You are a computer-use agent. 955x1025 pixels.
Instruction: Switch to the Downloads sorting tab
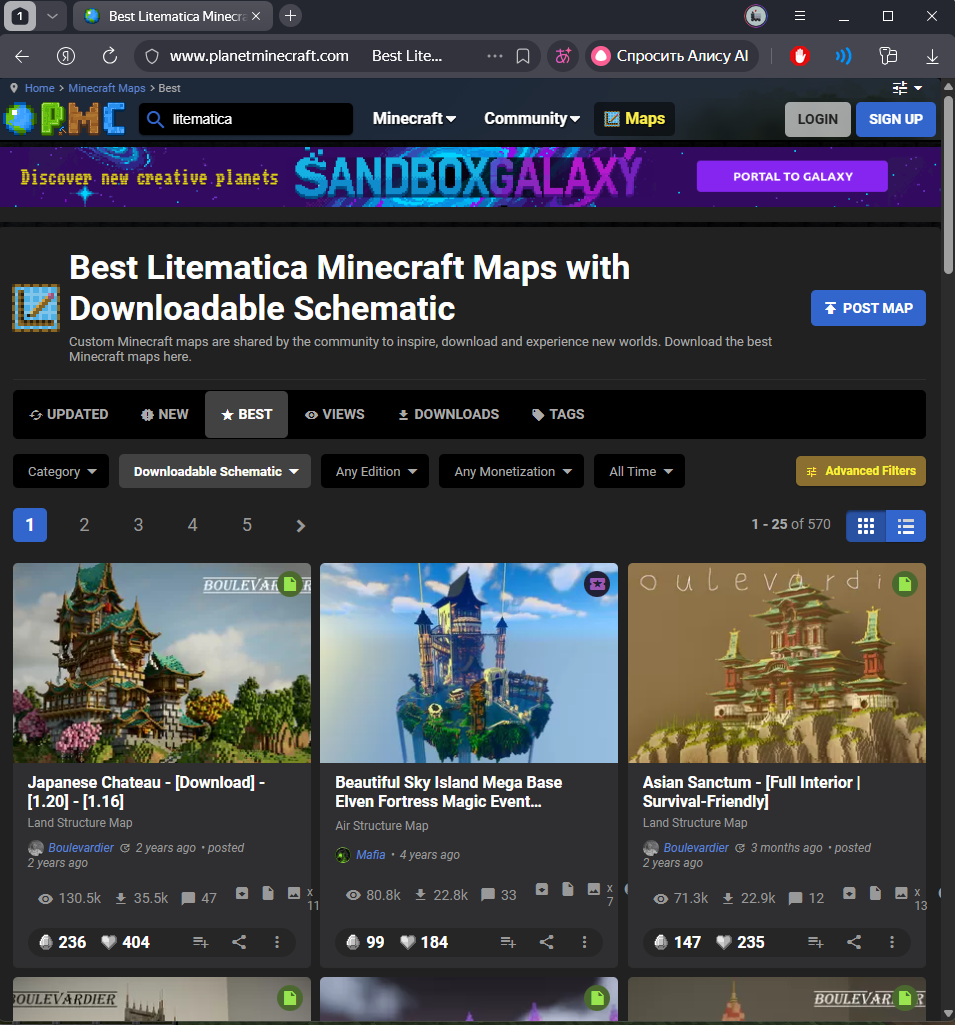pos(448,414)
